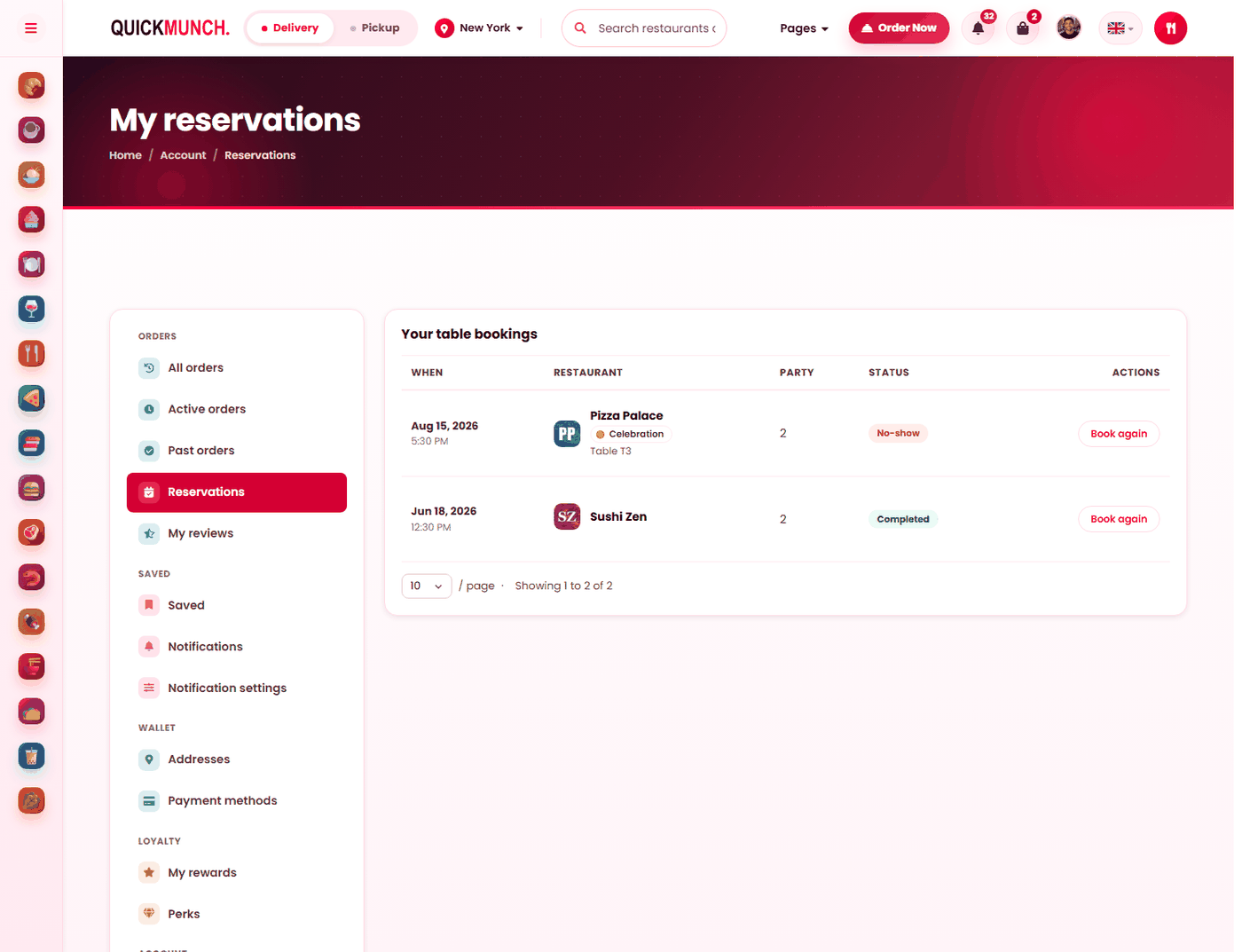Select the croissant category icon

pyautogui.click(x=31, y=86)
